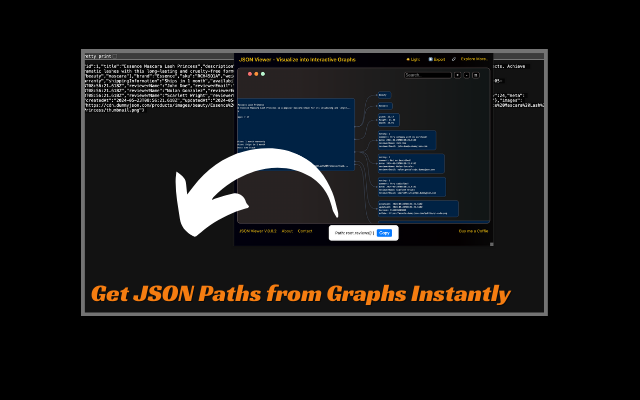This screenshot has width=640, height=400.
Task: Click the fit-view button after the zoom-out button
Action: (476, 75)
